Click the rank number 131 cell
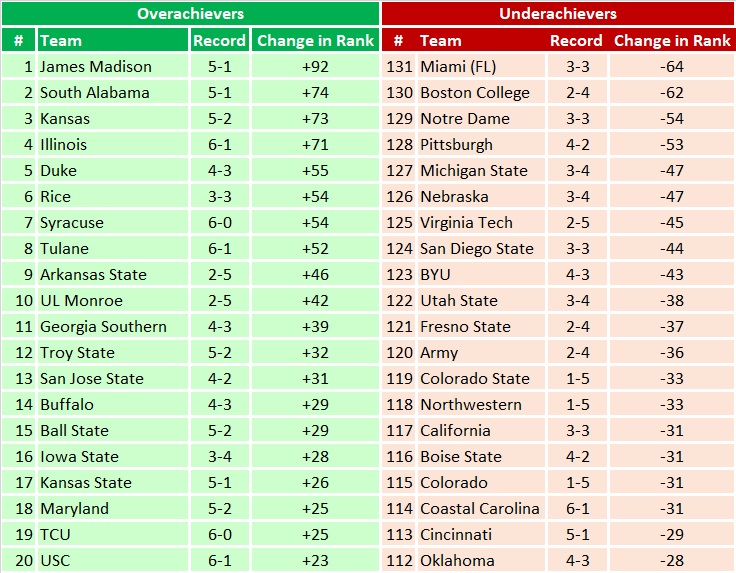The image size is (736, 573). 399,66
